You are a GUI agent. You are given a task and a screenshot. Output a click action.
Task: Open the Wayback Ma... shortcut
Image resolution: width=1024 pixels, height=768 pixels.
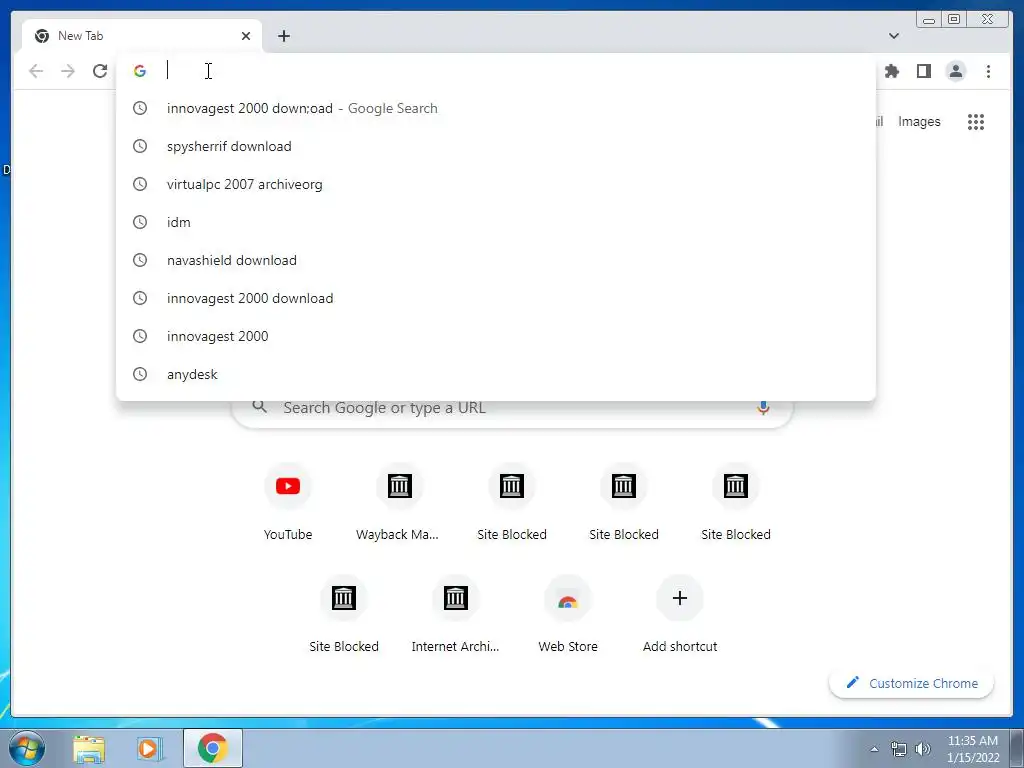399,501
